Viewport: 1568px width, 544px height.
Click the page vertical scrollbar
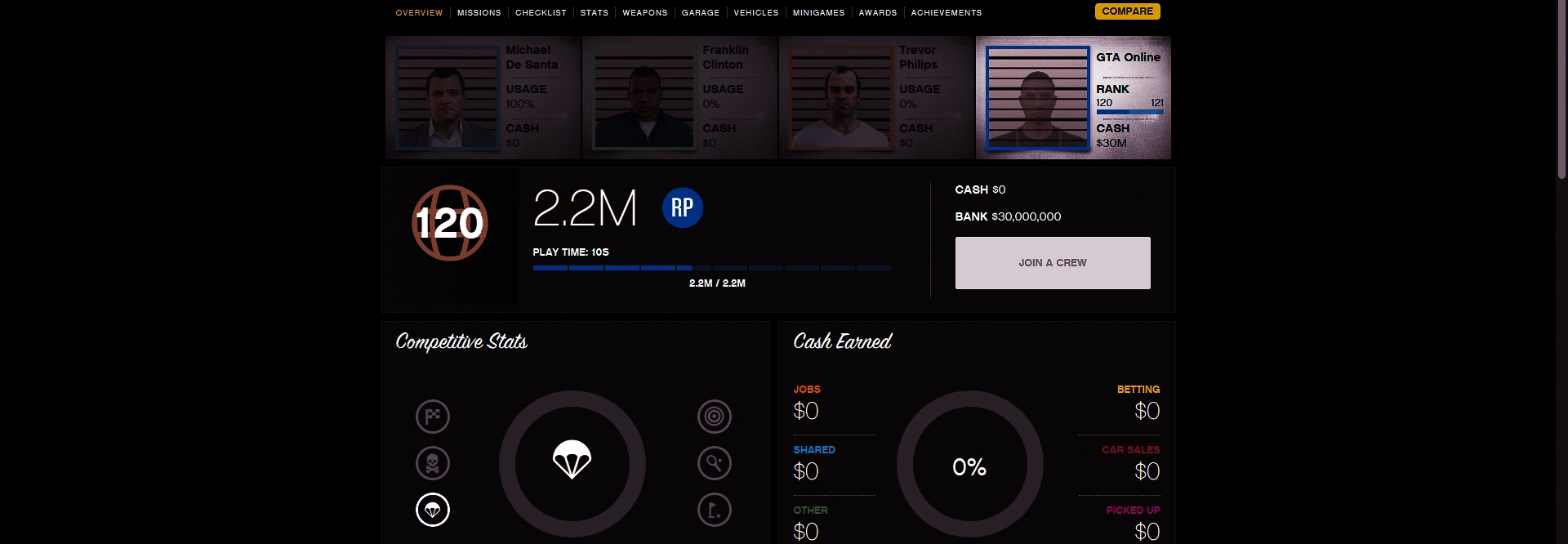pos(1561,90)
